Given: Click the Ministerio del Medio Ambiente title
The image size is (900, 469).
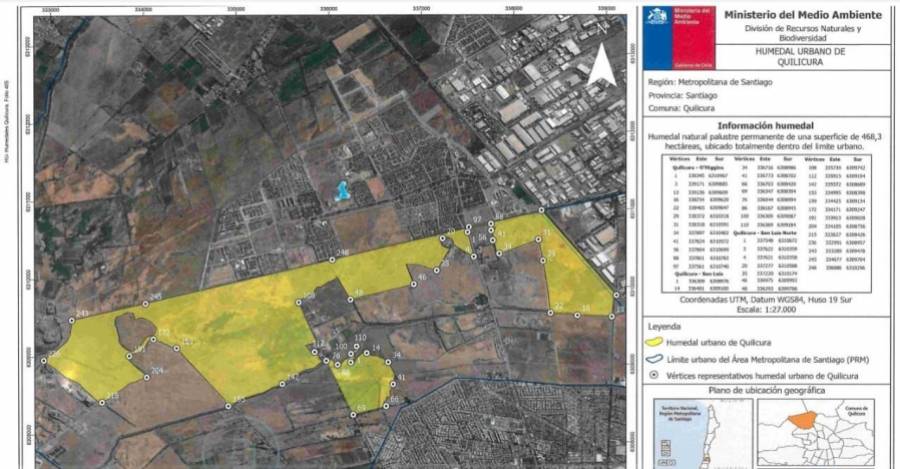Looking at the screenshot, I should [802, 15].
